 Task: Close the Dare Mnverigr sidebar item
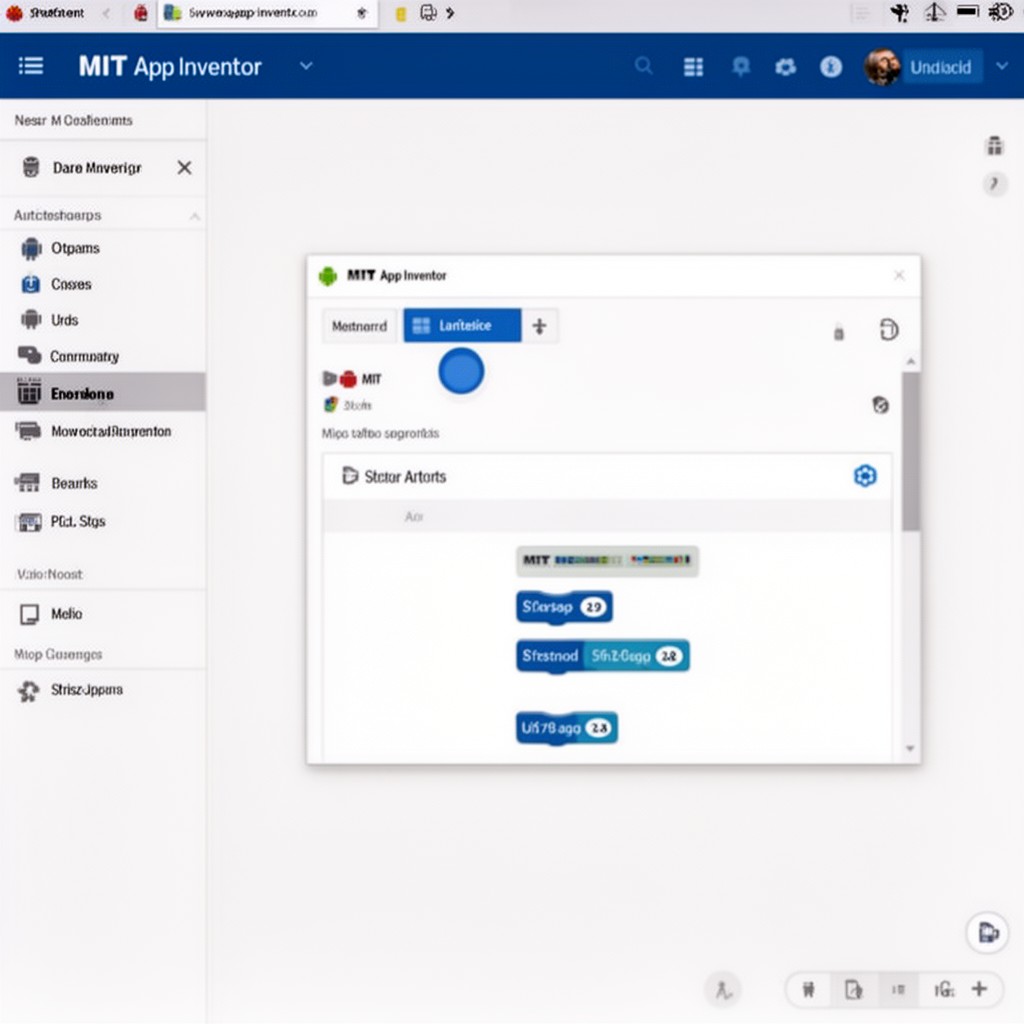[184, 168]
